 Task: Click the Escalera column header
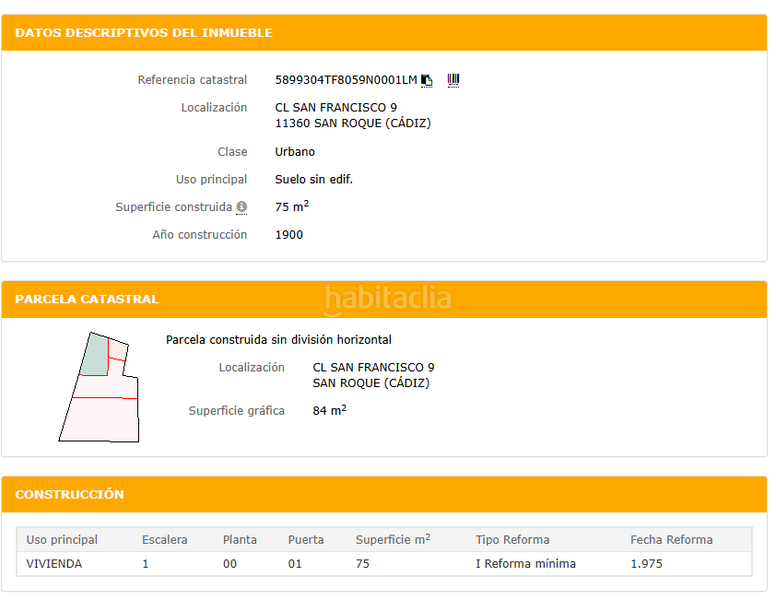pyautogui.click(x=164, y=540)
